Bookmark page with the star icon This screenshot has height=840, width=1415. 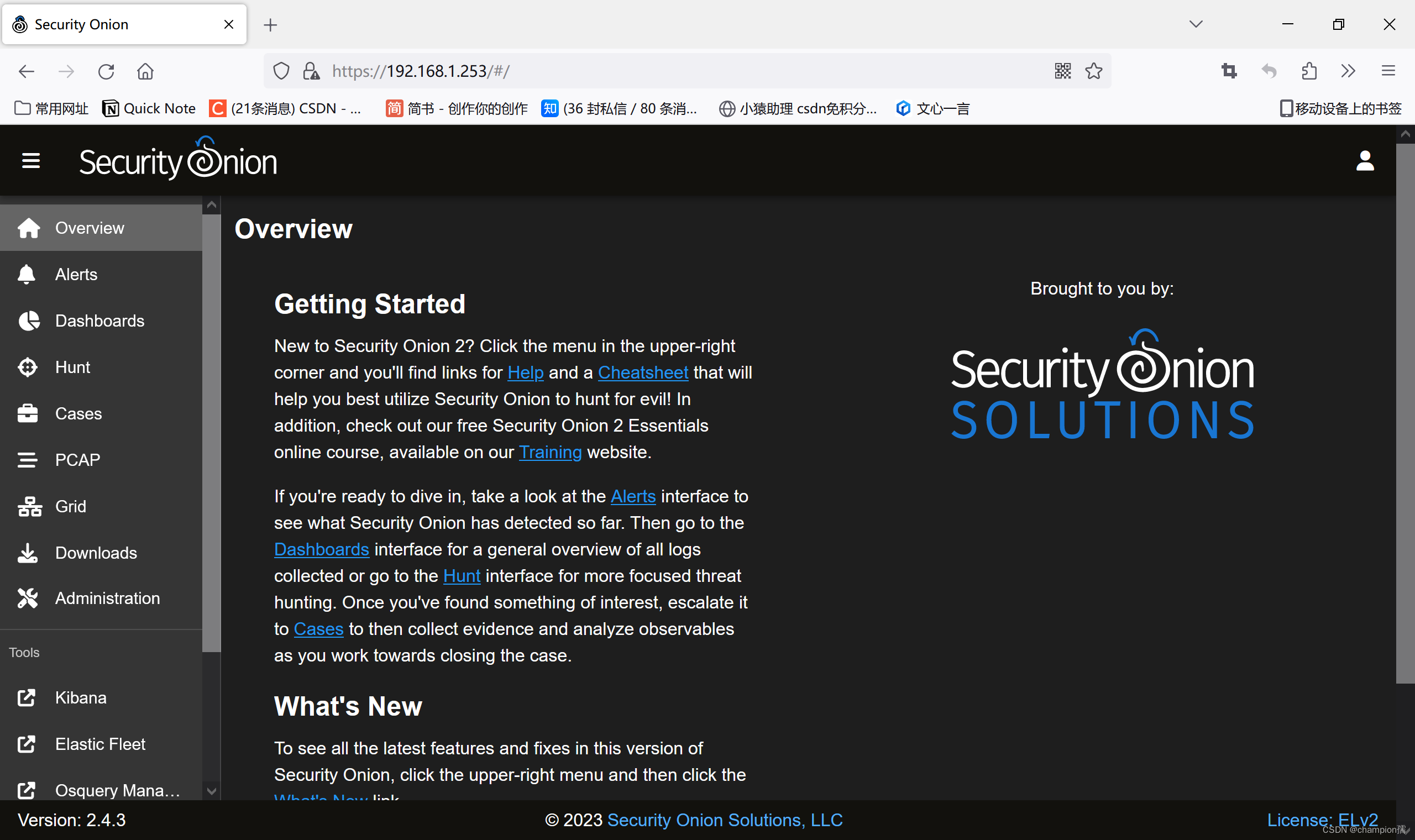pyautogui.click(x=1093, y=71)
